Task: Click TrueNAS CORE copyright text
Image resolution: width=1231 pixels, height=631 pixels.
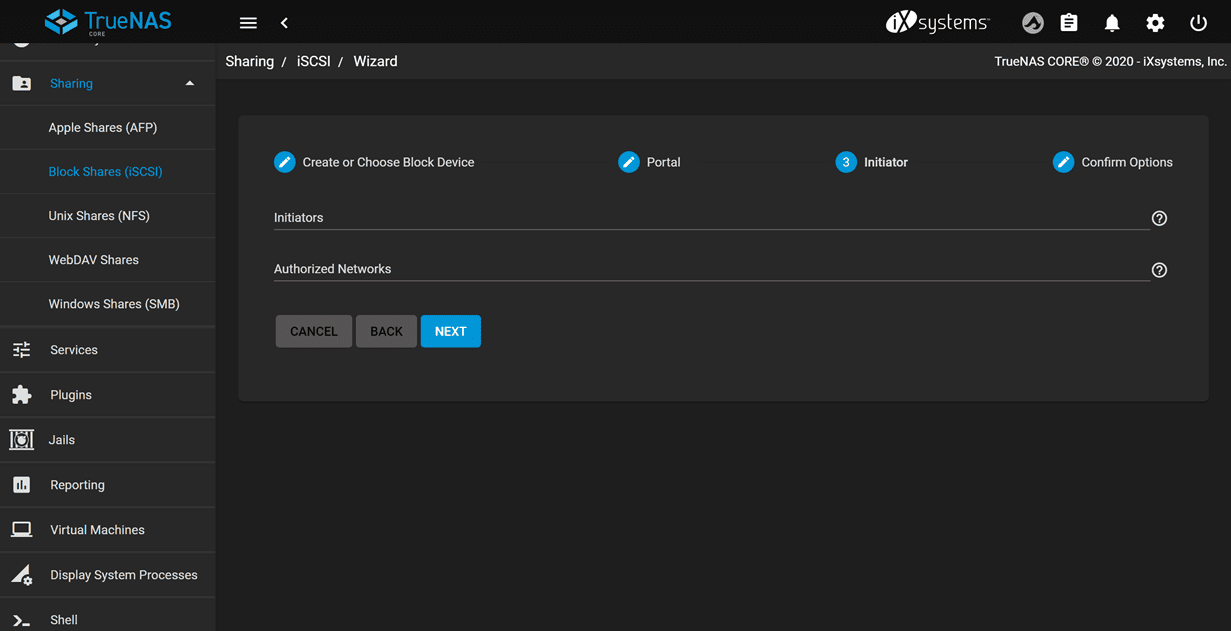Action: (1110, 61)
